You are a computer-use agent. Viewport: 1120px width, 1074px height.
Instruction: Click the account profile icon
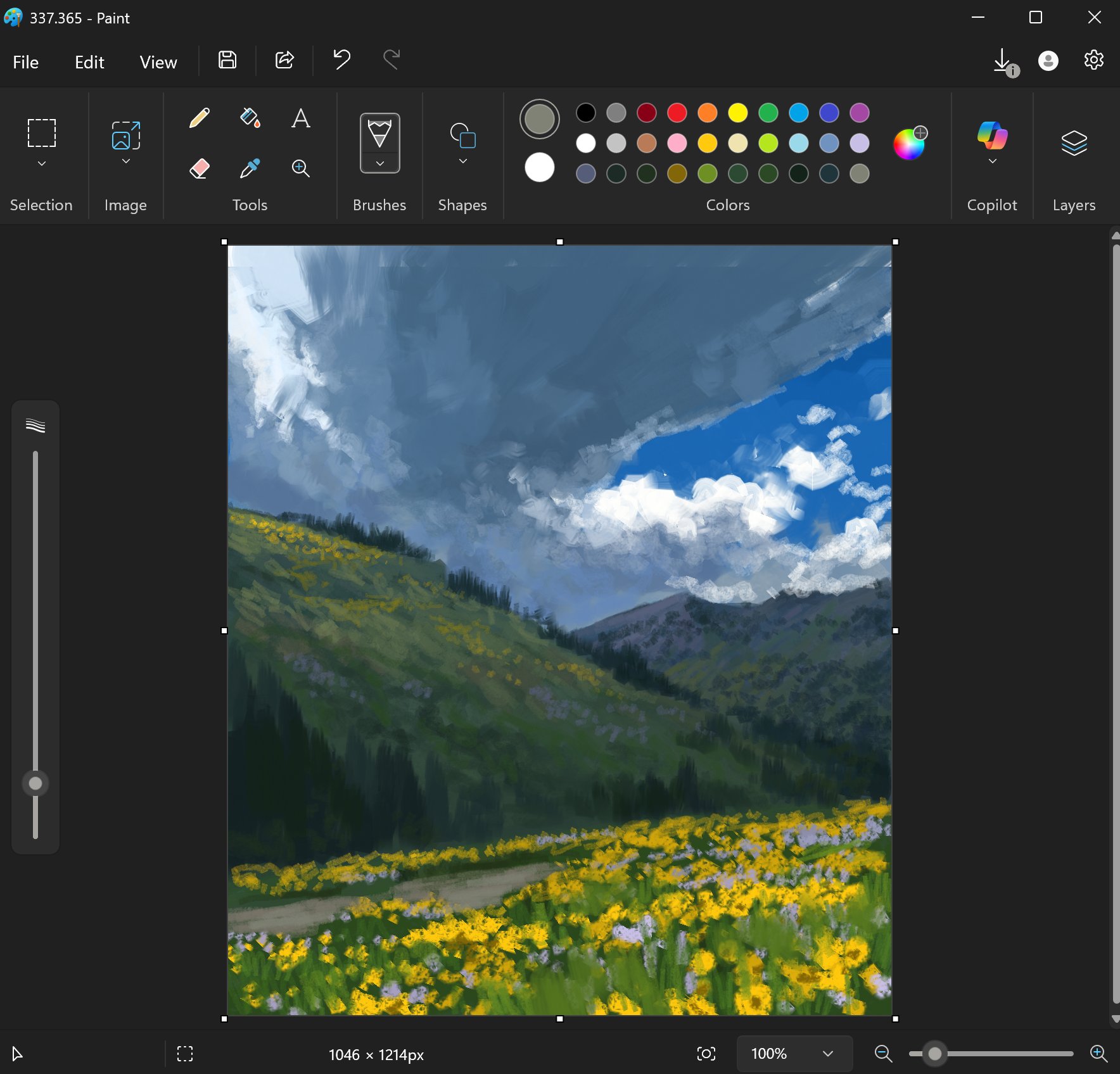1048,61
